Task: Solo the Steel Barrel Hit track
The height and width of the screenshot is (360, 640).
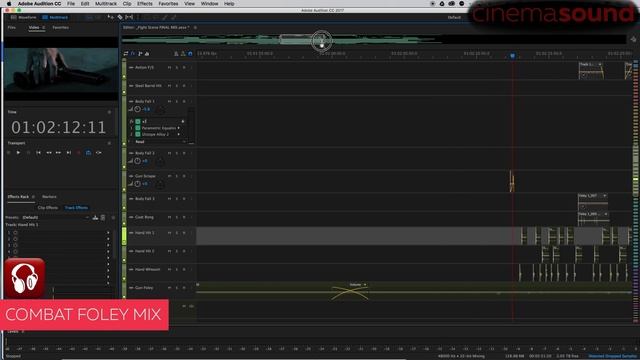Action: [177, 86]
